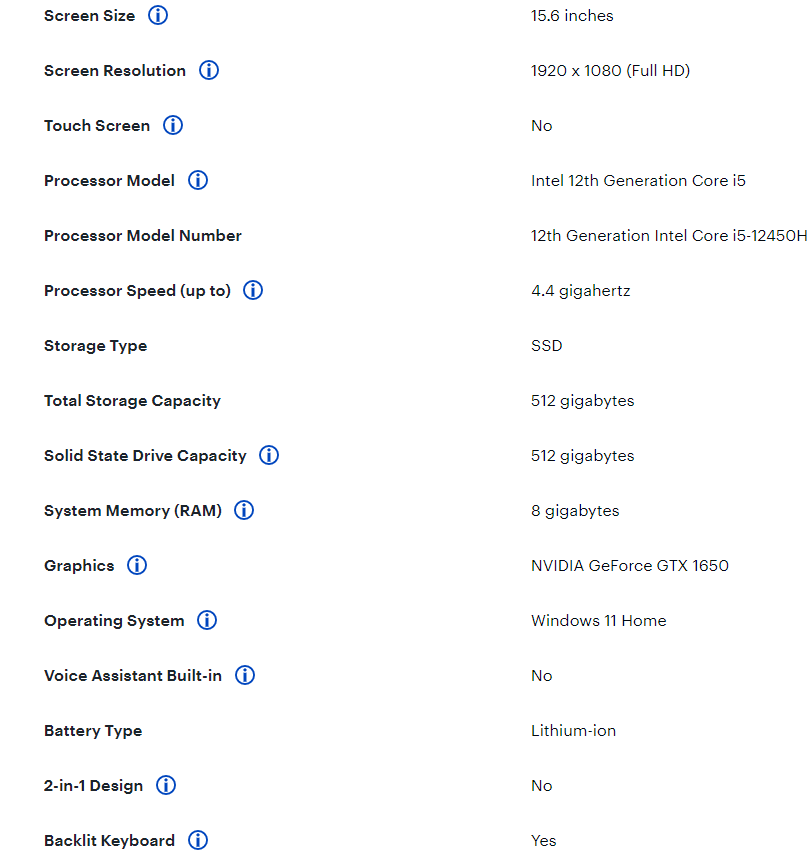Click the Windows 11 Home value
Viewport: 809px width, 861px height.
pos(598,621)
